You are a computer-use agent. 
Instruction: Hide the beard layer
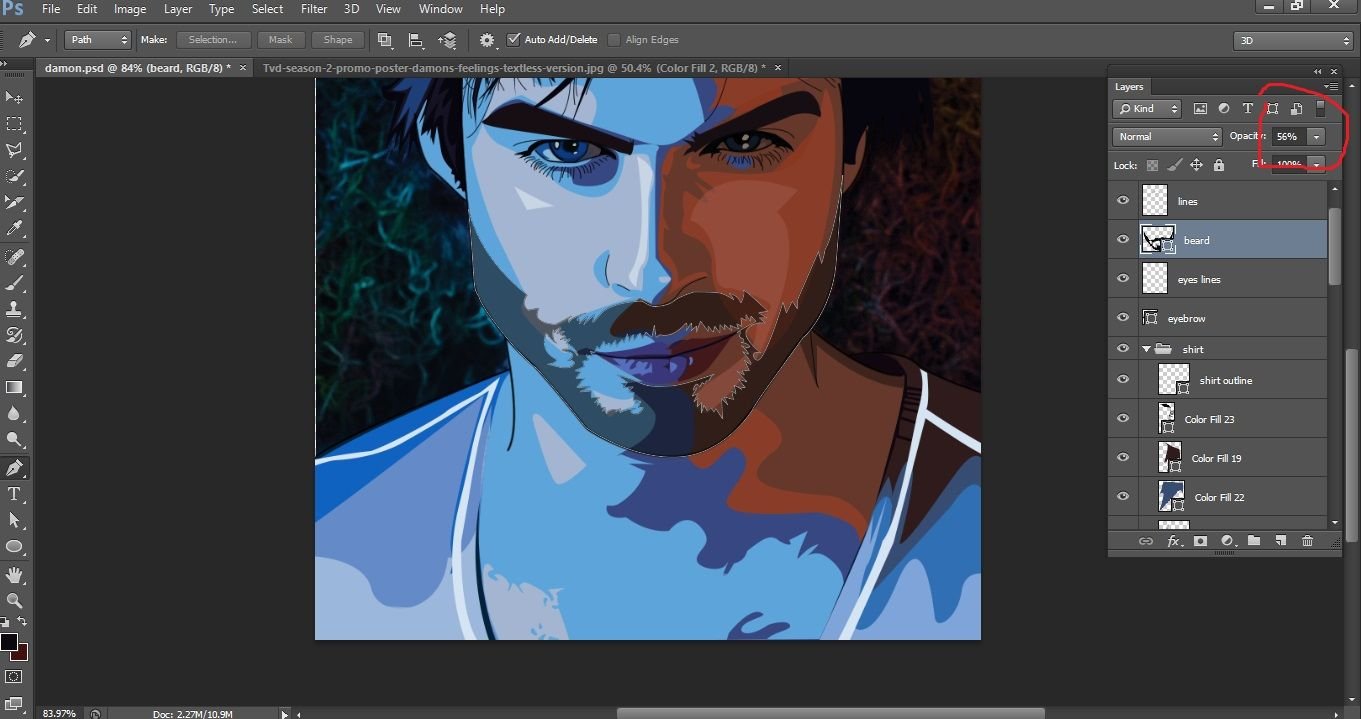(1122, 240)
